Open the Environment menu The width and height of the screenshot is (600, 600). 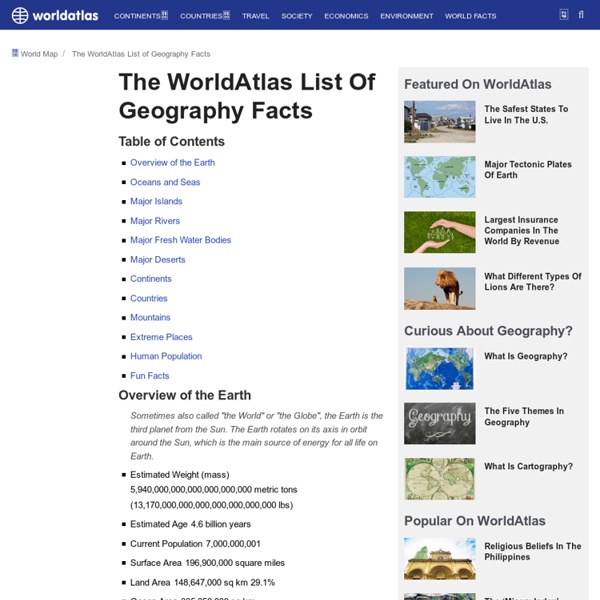(x=406, y=16)
